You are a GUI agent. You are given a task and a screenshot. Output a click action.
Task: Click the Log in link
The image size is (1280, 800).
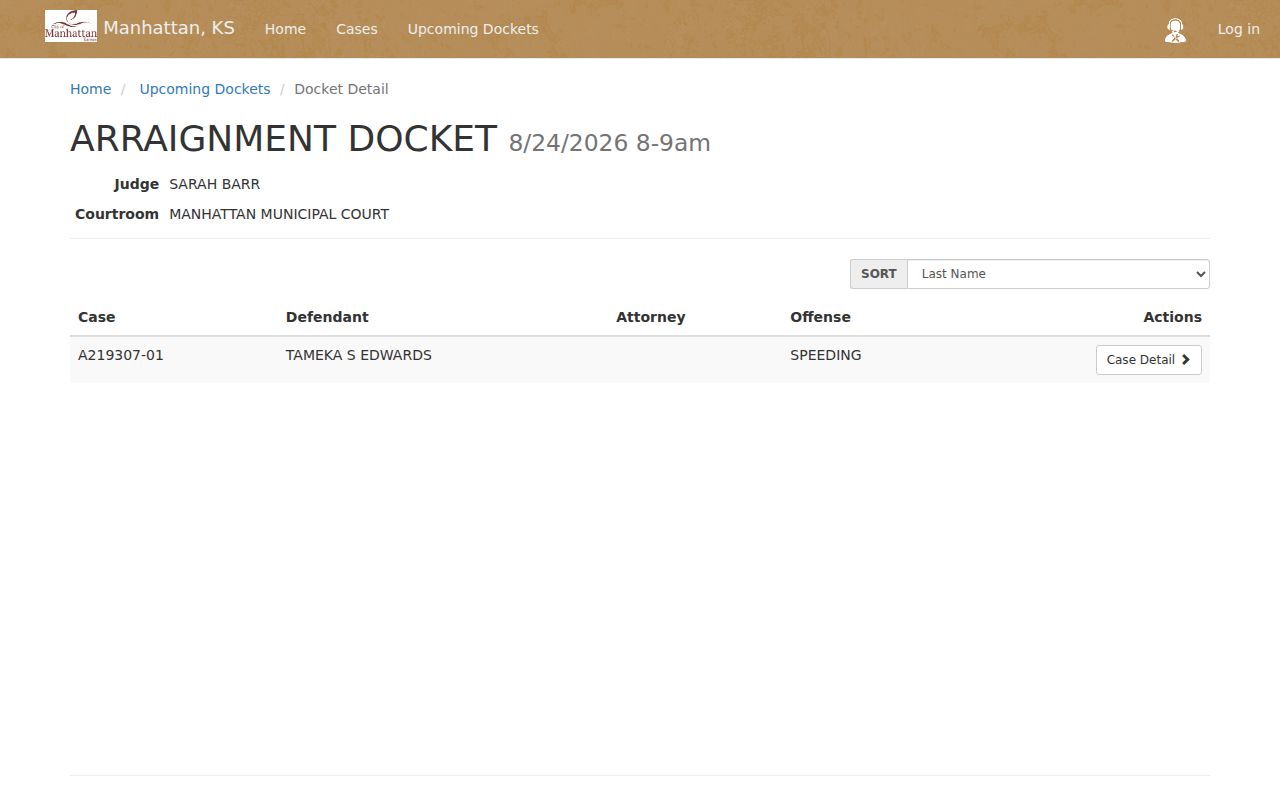(1238, 29)
